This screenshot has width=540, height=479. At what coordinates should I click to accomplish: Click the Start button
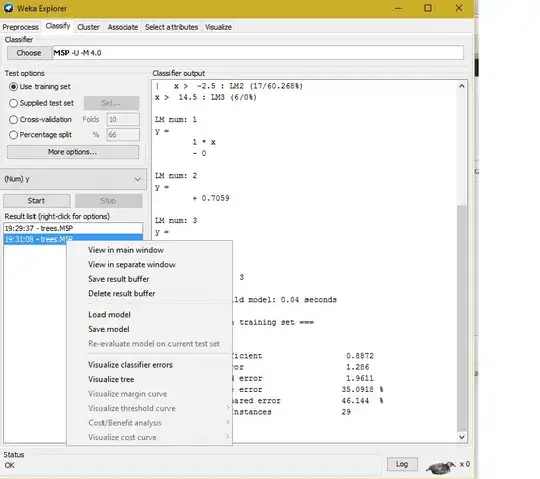37,200
